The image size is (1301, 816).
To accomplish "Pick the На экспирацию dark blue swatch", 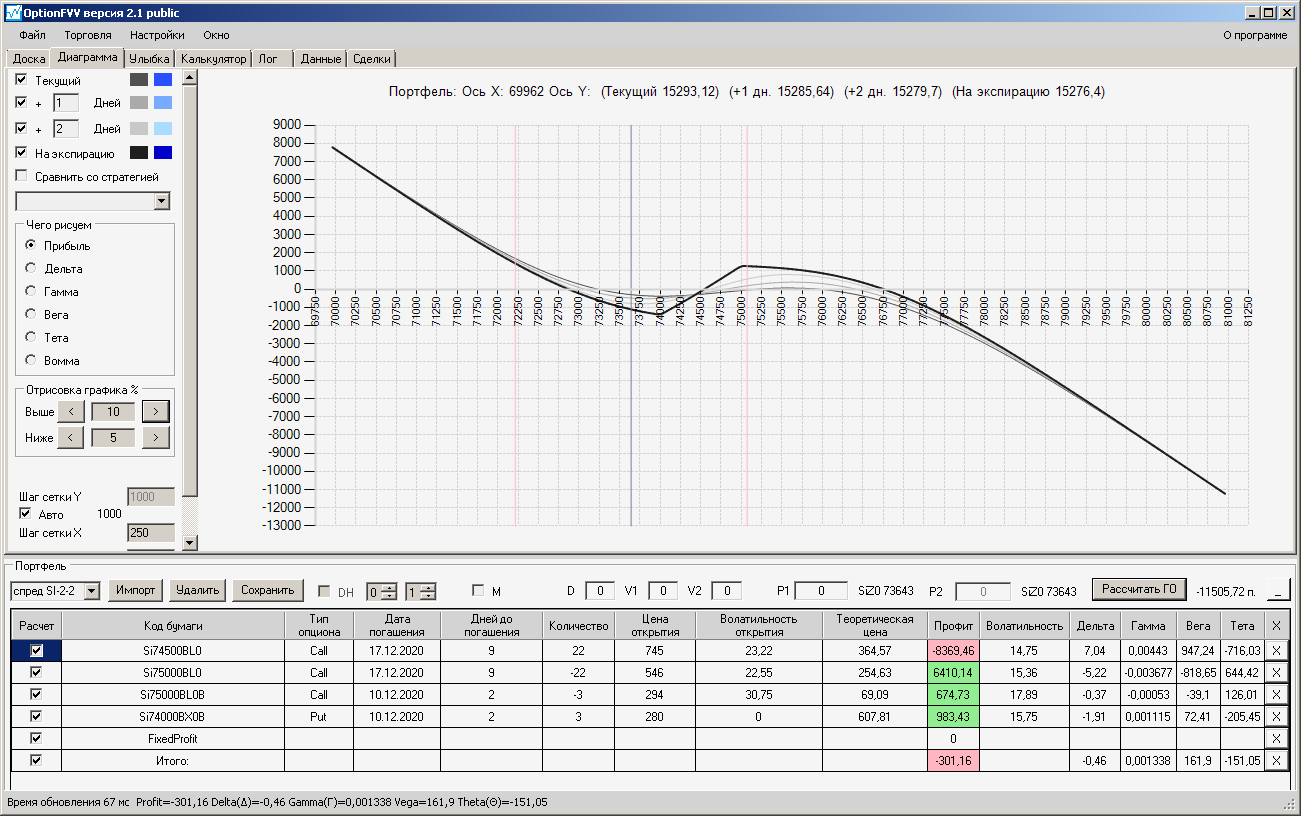I will coord(163,153).
